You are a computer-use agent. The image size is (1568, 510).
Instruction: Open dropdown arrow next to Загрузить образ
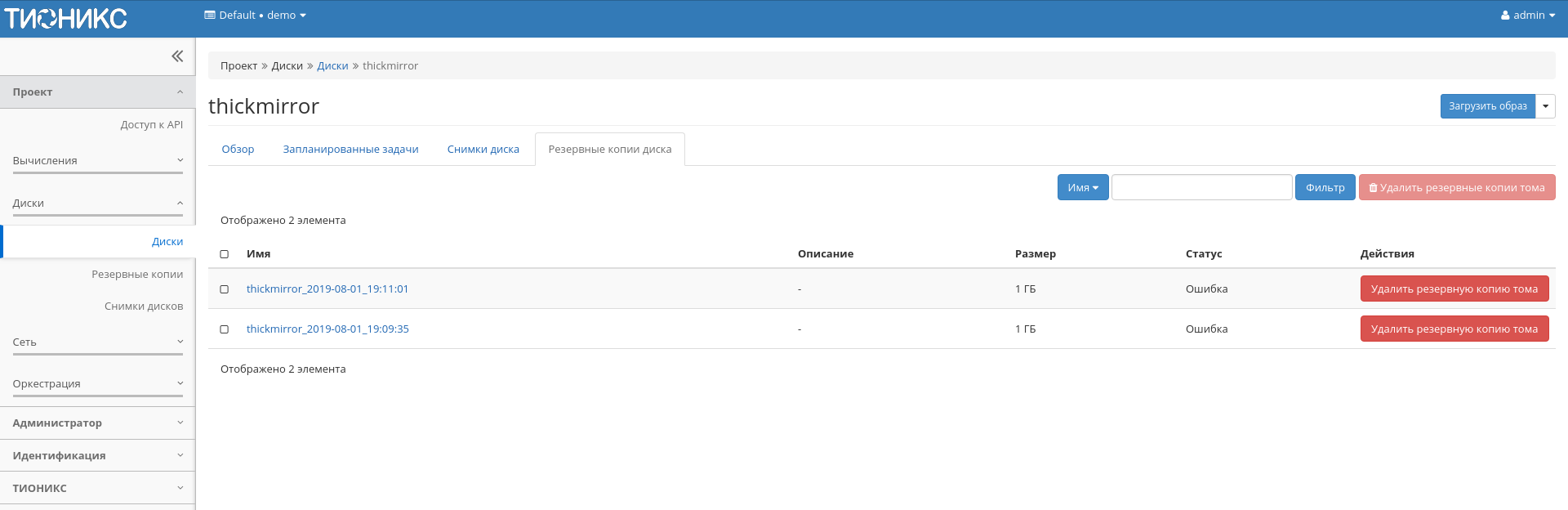1545,106
